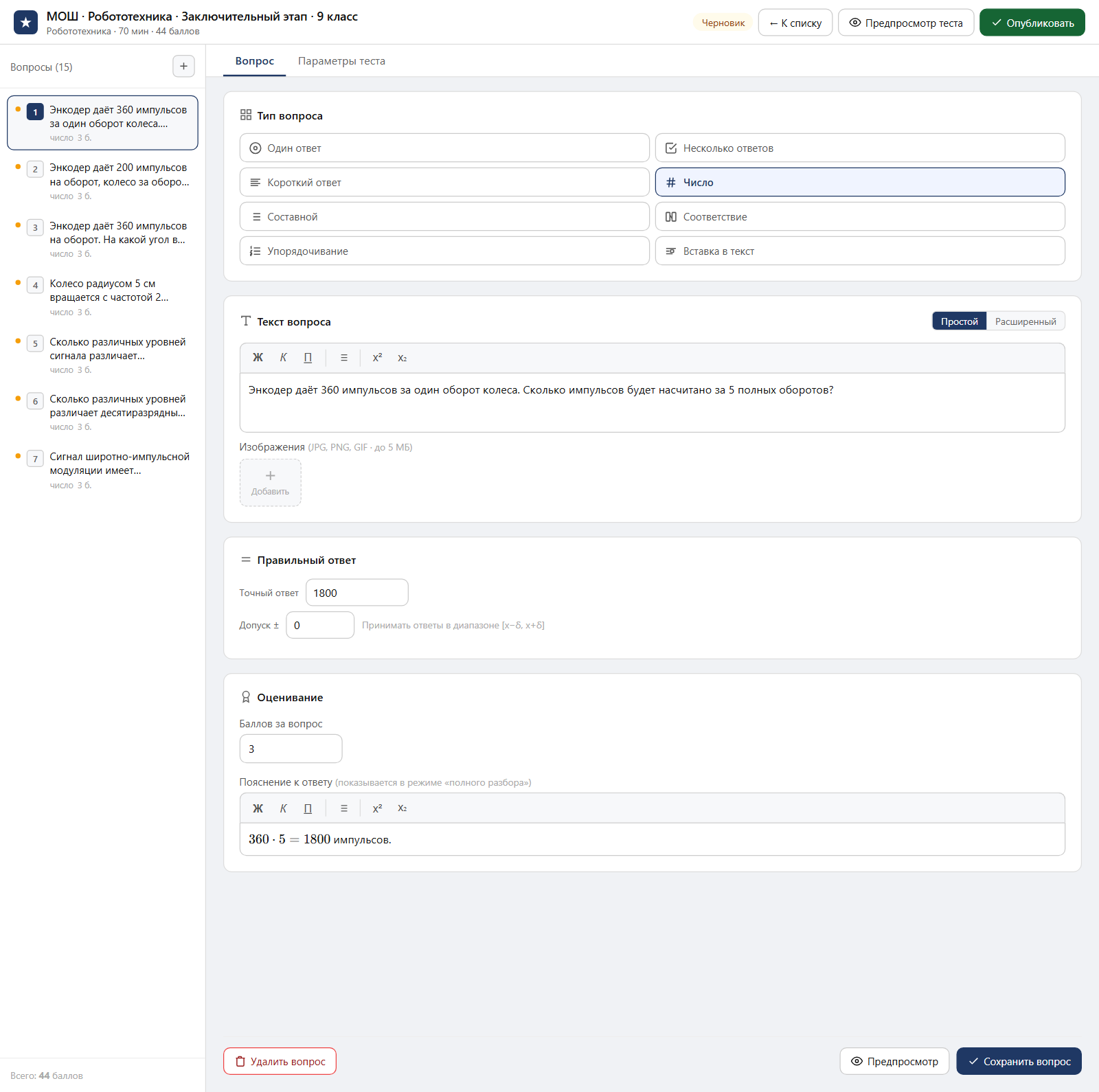1099x1092 pixels.
Task: Add an image to the question
Action: 270,483
